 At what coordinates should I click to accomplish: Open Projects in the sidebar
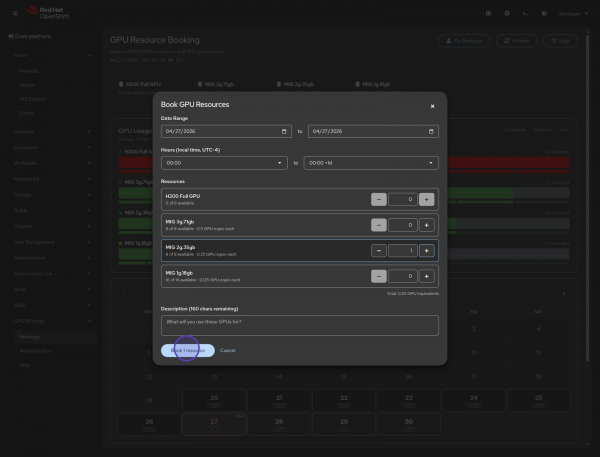(29, 71)
